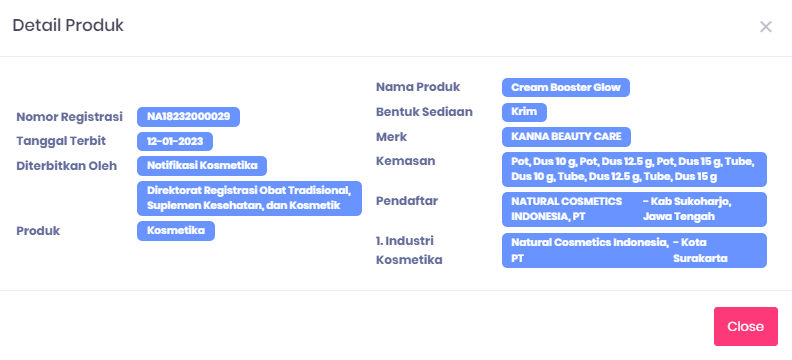Image resolution: width=792 pixels, height=360 pixels.
Task: Click the Bentuk Sediaan label
Action: 424,112
